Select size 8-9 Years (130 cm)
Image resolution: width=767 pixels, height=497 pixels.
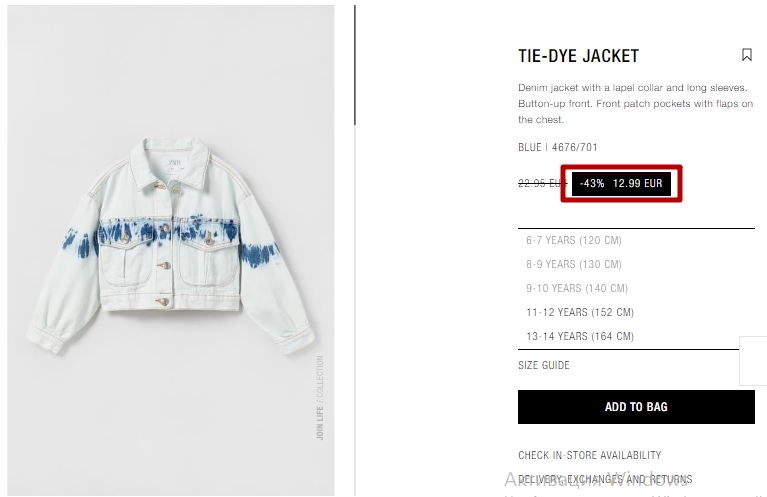coord(574,264)
